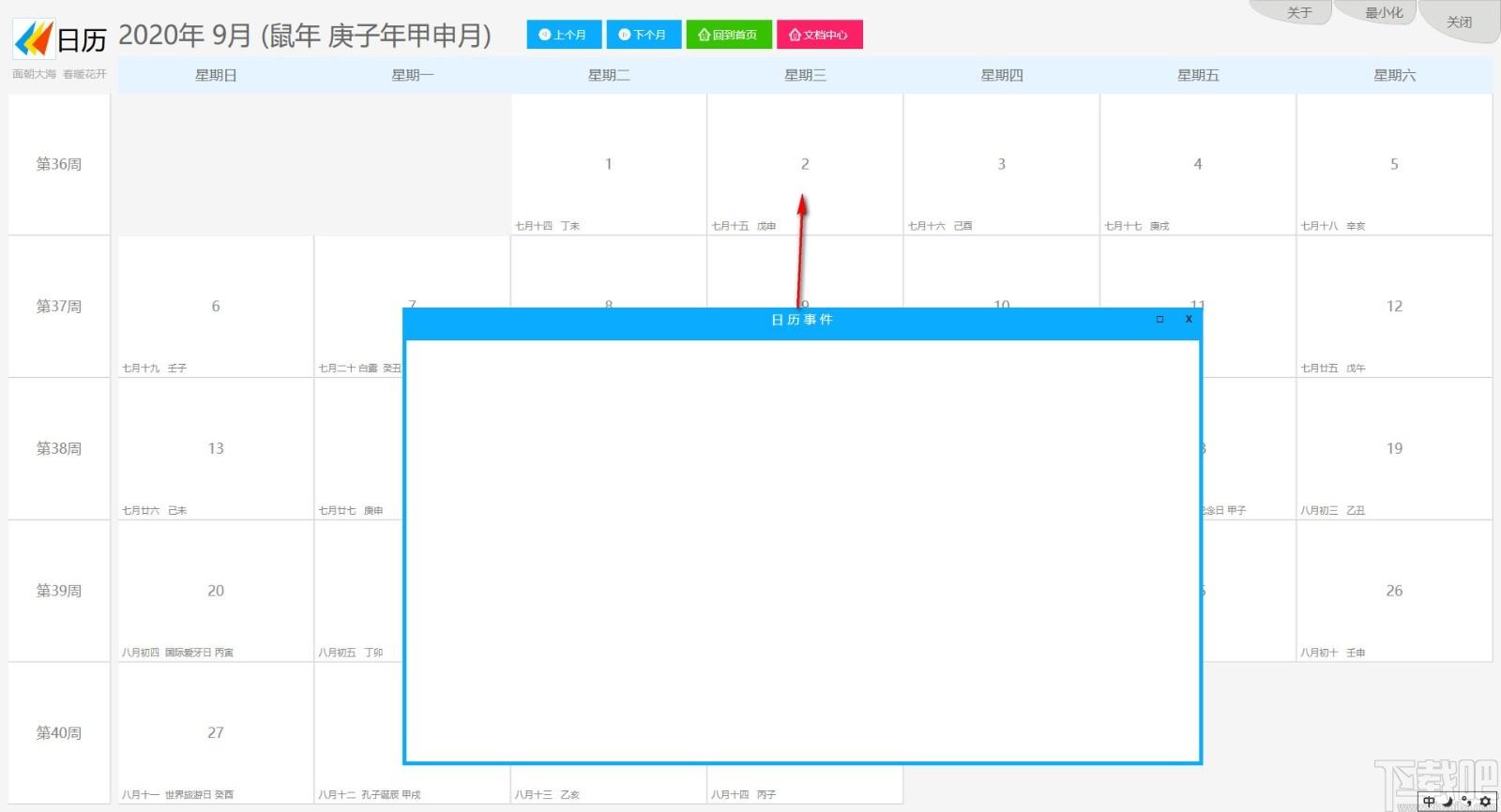Select date cell 12 on Saturday
Screen dimensions: 1501x812
coord(1394,307)
